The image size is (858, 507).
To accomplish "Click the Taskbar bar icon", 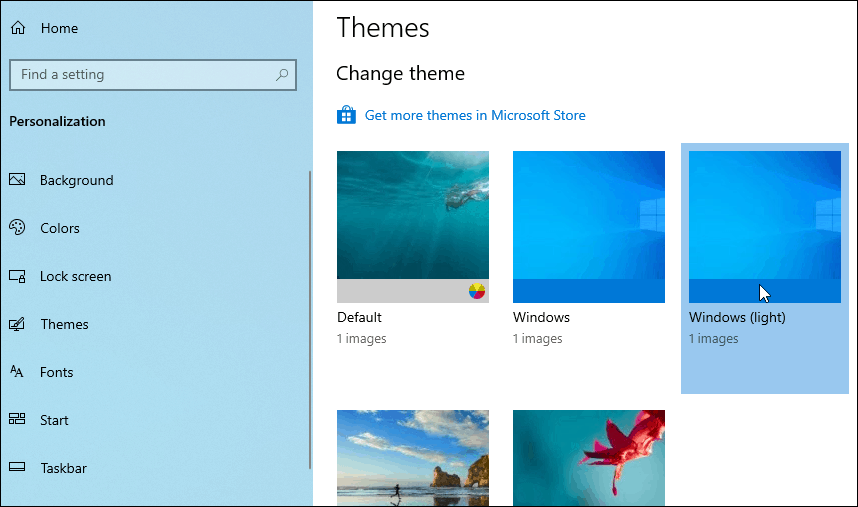I will (17, 467).
